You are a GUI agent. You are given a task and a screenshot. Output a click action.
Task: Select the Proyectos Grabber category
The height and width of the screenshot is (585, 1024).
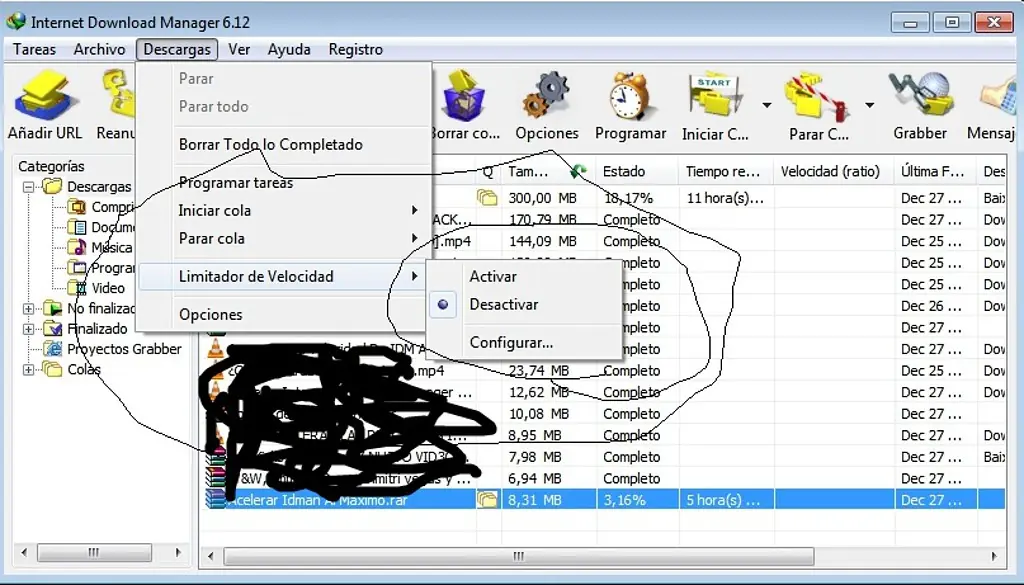pos(114,349)
